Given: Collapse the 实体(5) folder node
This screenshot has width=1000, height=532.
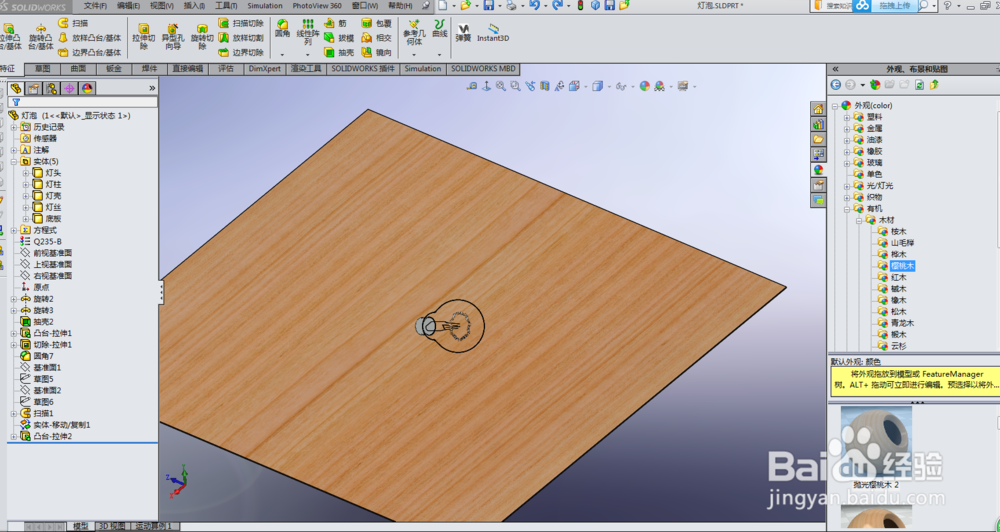Looking at the screenshot, I should [x=13, y=161].
